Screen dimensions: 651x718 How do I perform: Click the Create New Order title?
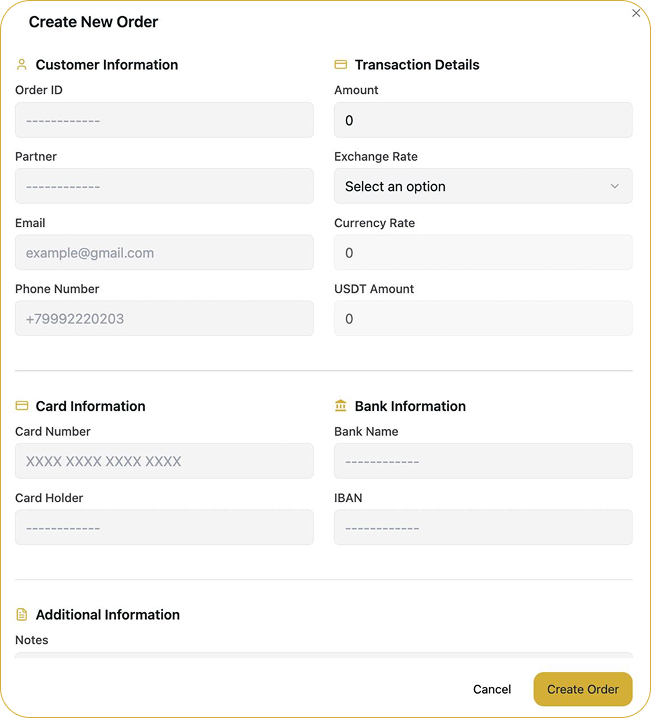coord(93,22)
